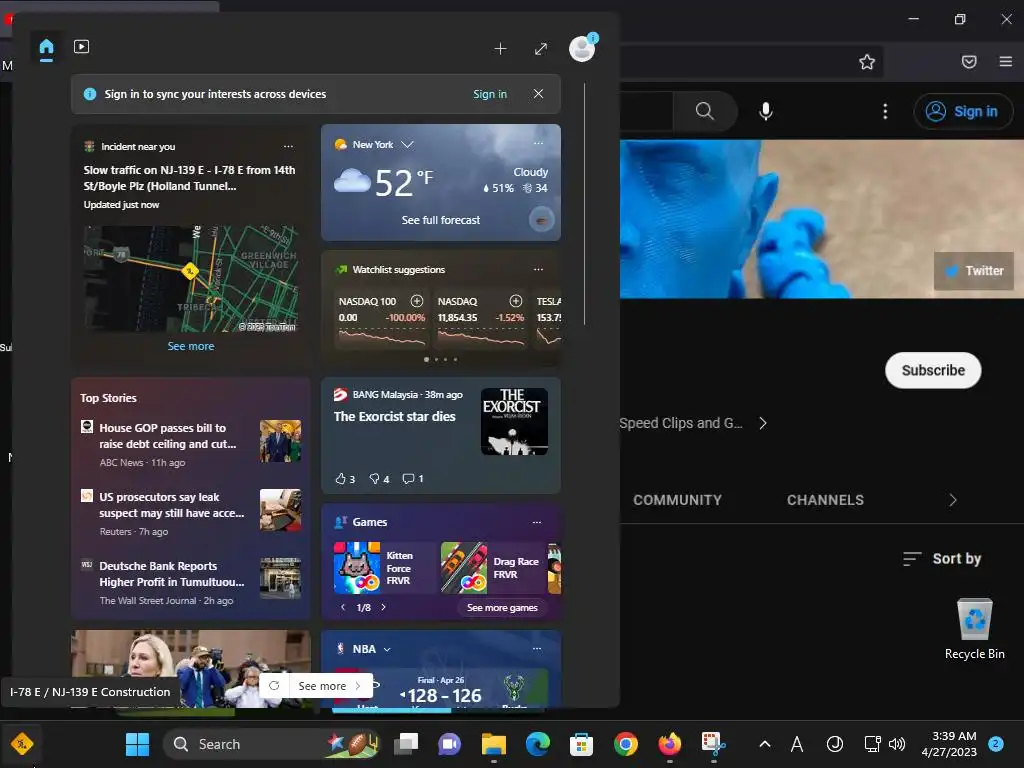Switch to the CHANNELS tab
This screenshot has width=1024, height=768.
pyautogui.click(x=825, y=500)
